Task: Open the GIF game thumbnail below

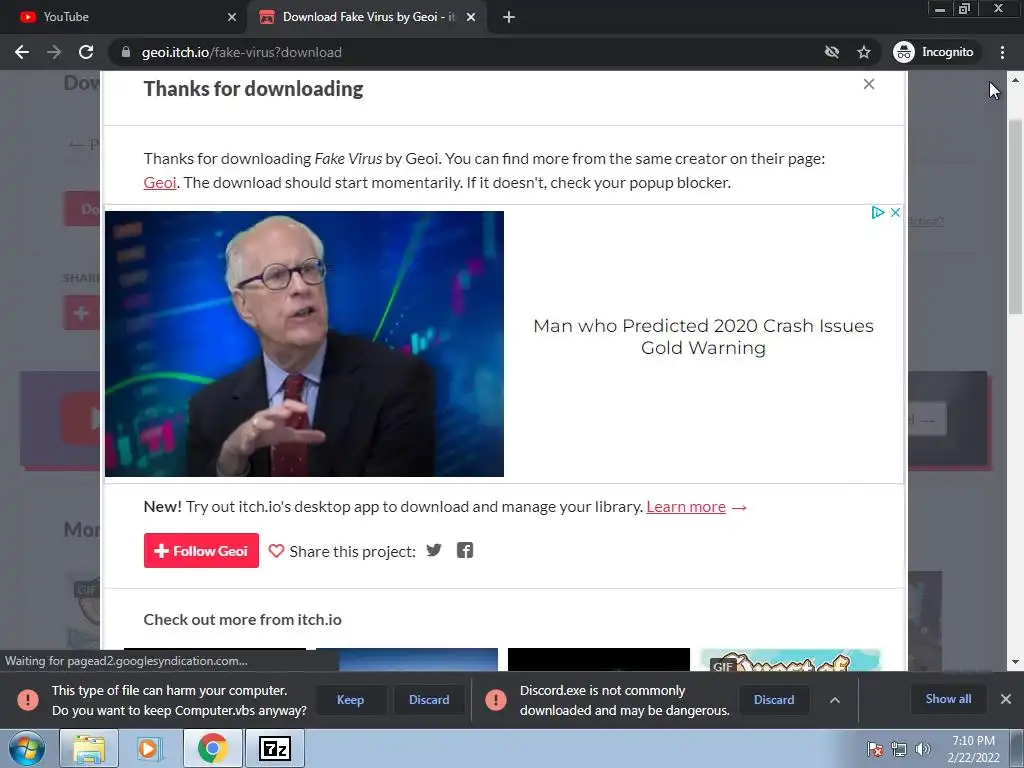Action: tap(790, 660)
